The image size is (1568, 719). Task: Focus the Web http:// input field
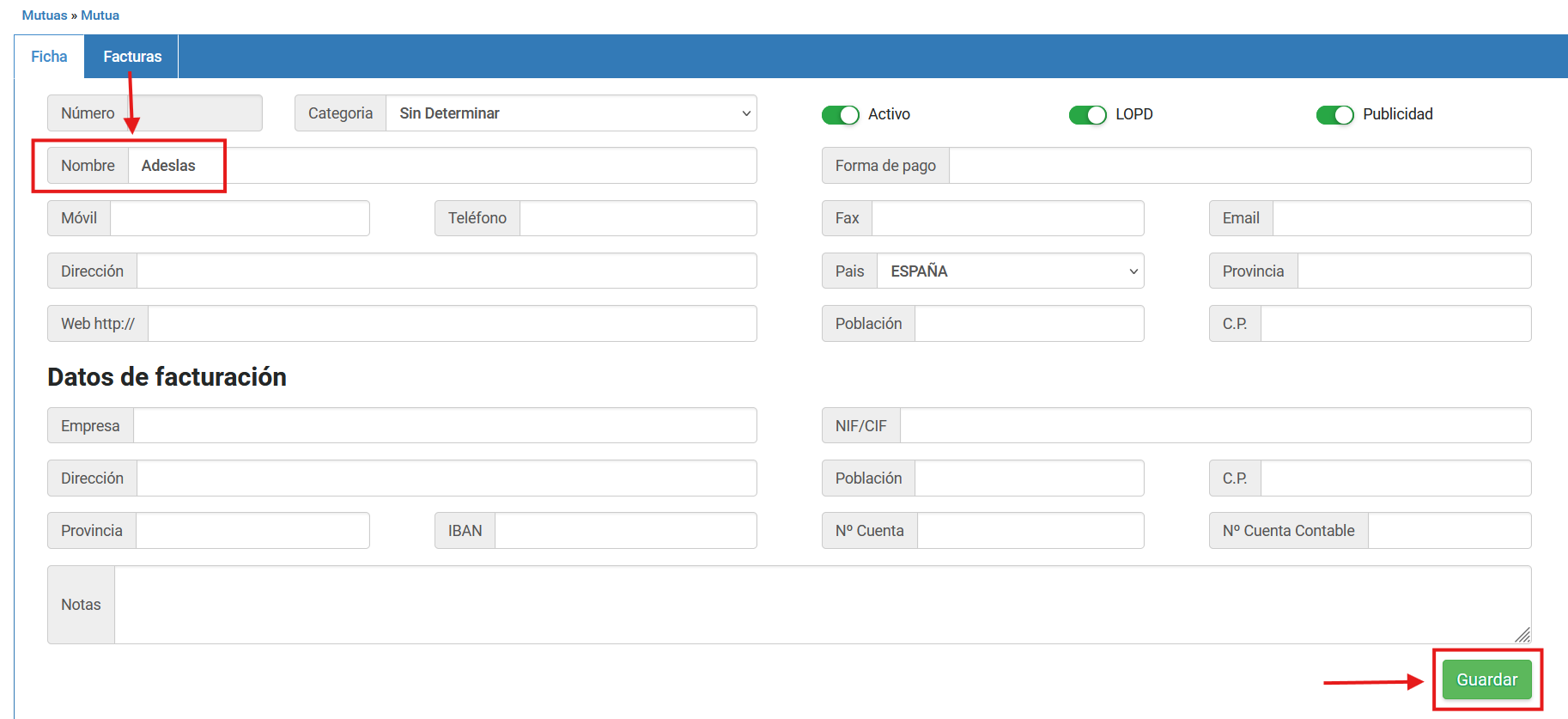[452, 324]
